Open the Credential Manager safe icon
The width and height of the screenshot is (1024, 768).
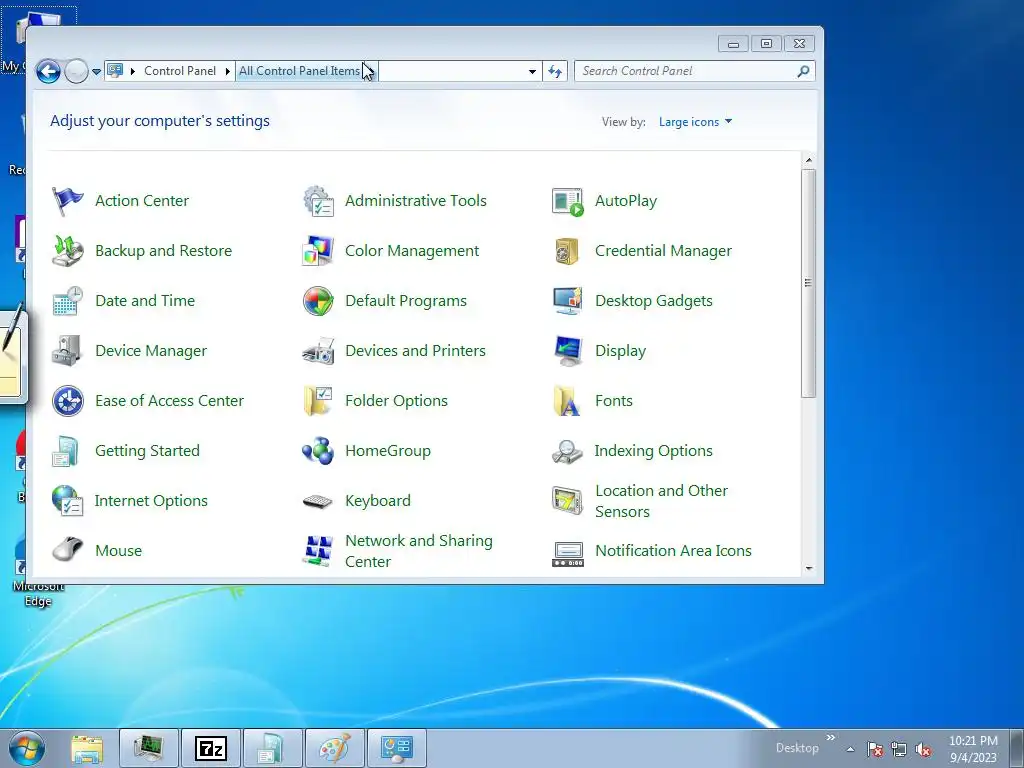tap(568, 251)
